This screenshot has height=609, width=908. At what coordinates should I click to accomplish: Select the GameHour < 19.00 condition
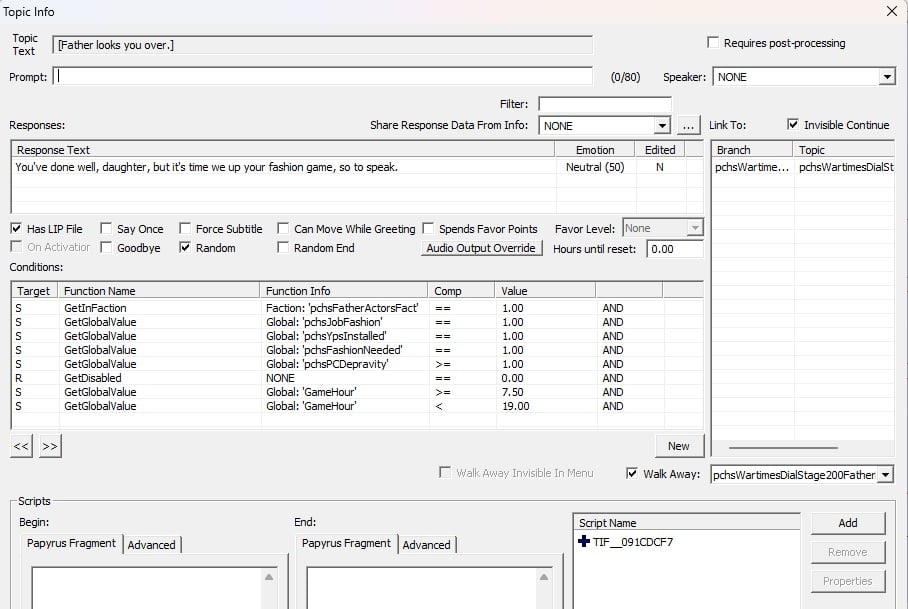pyautogui.click(x=357, y=406)
